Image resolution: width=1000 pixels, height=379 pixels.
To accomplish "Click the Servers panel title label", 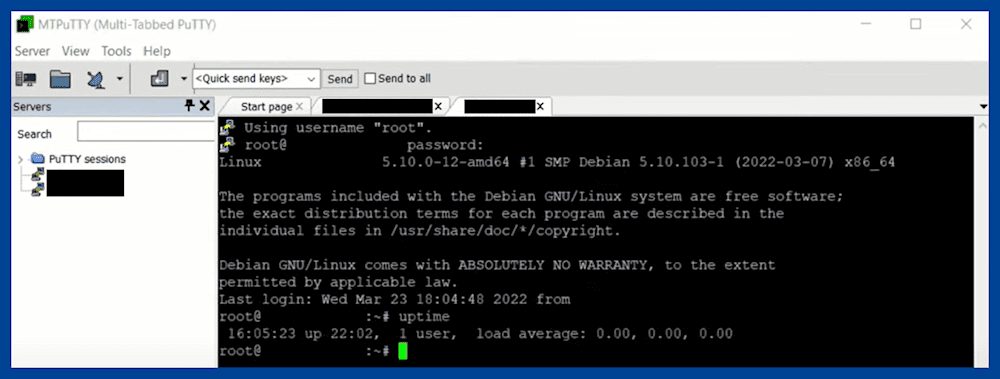I will (x=32, y=107).
